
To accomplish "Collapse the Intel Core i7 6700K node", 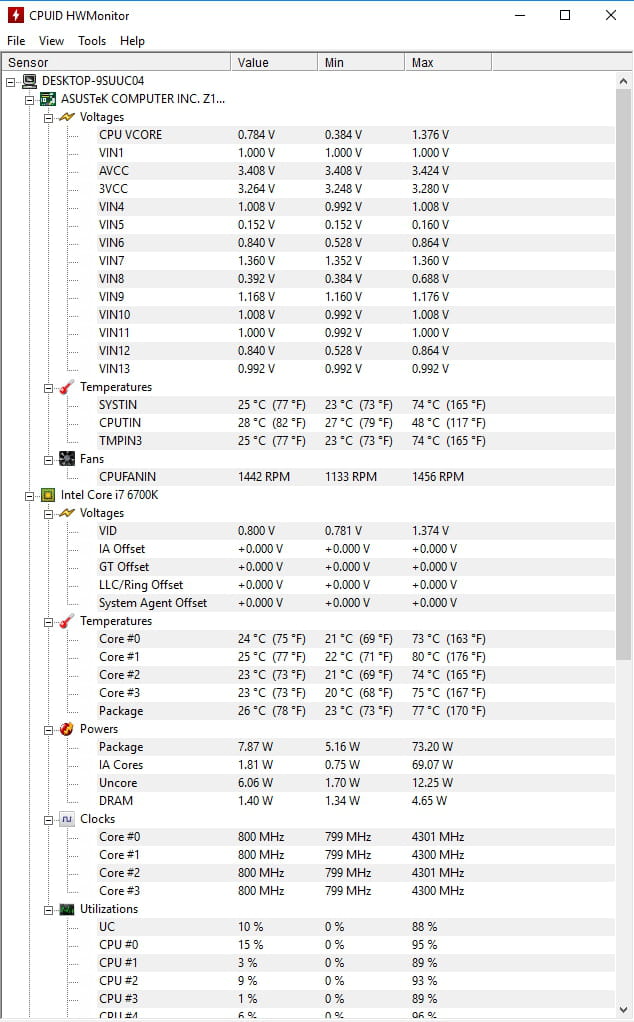I will coord(29,496).
